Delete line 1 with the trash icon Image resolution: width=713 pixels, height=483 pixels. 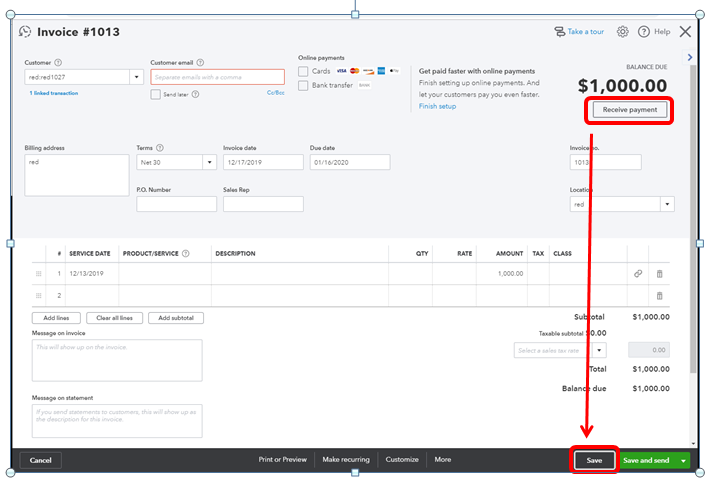(659, 274)
